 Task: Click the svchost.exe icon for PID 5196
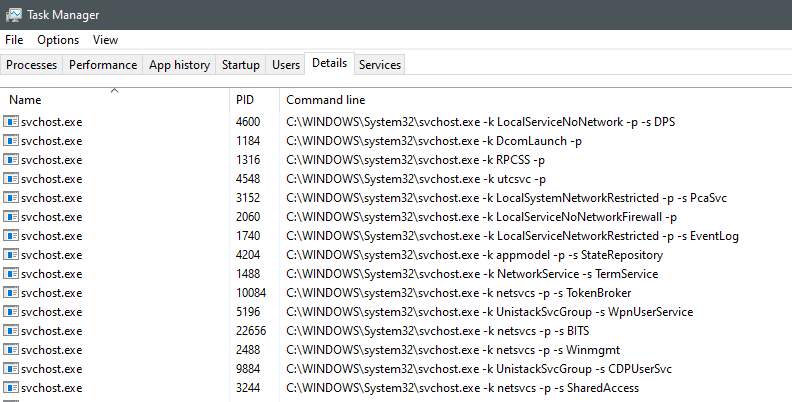click(11, 312)
